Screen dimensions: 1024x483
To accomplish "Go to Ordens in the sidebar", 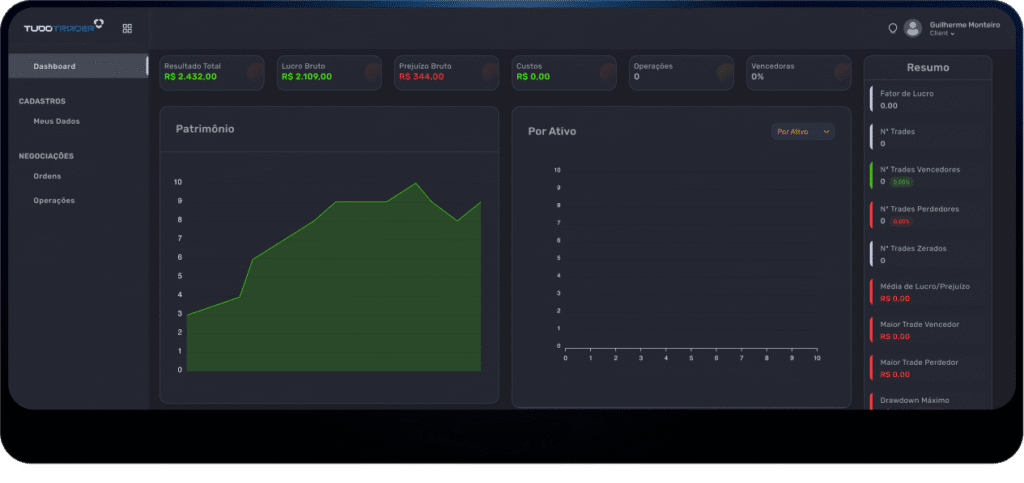I will 47,176.
